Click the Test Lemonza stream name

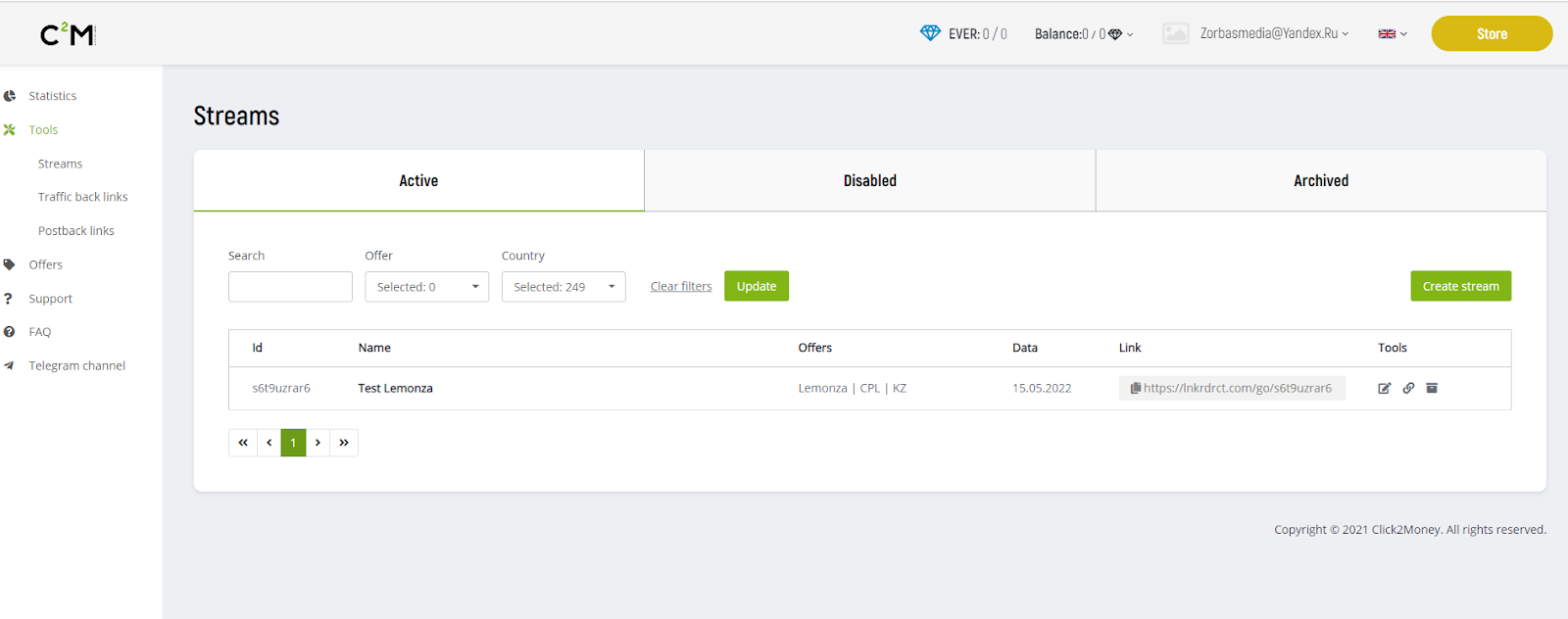pyautogui.click(x=396, y=389)
